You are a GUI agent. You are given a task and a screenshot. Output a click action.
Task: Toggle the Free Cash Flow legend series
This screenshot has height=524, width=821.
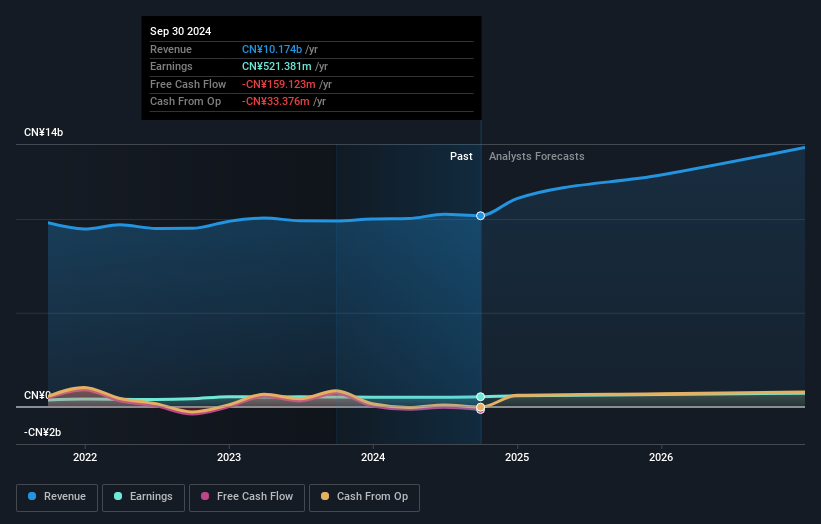click(x=247, y=497)
